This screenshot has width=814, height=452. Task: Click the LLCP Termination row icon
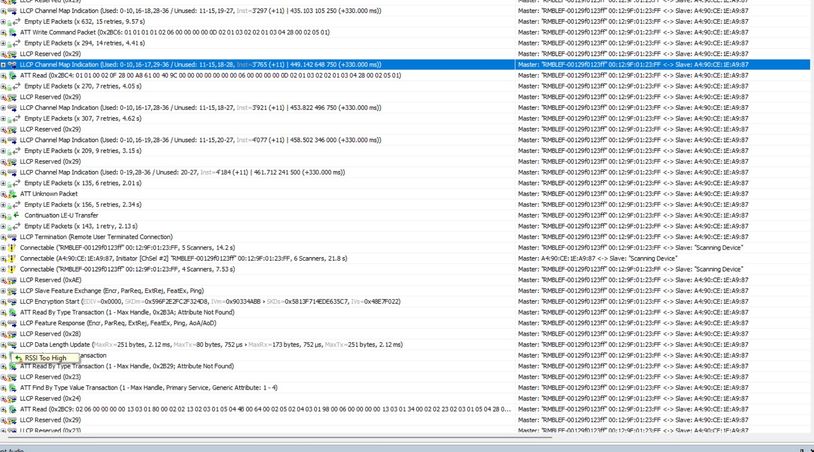point(12,237)
